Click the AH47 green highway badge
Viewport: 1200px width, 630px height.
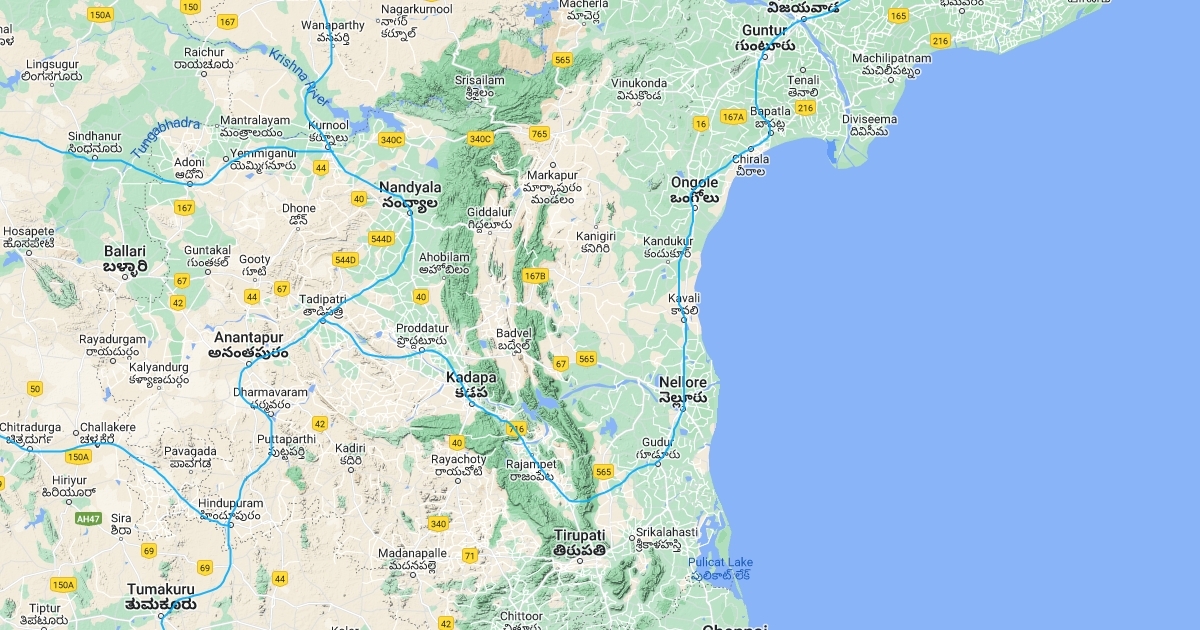click(88, 519)
